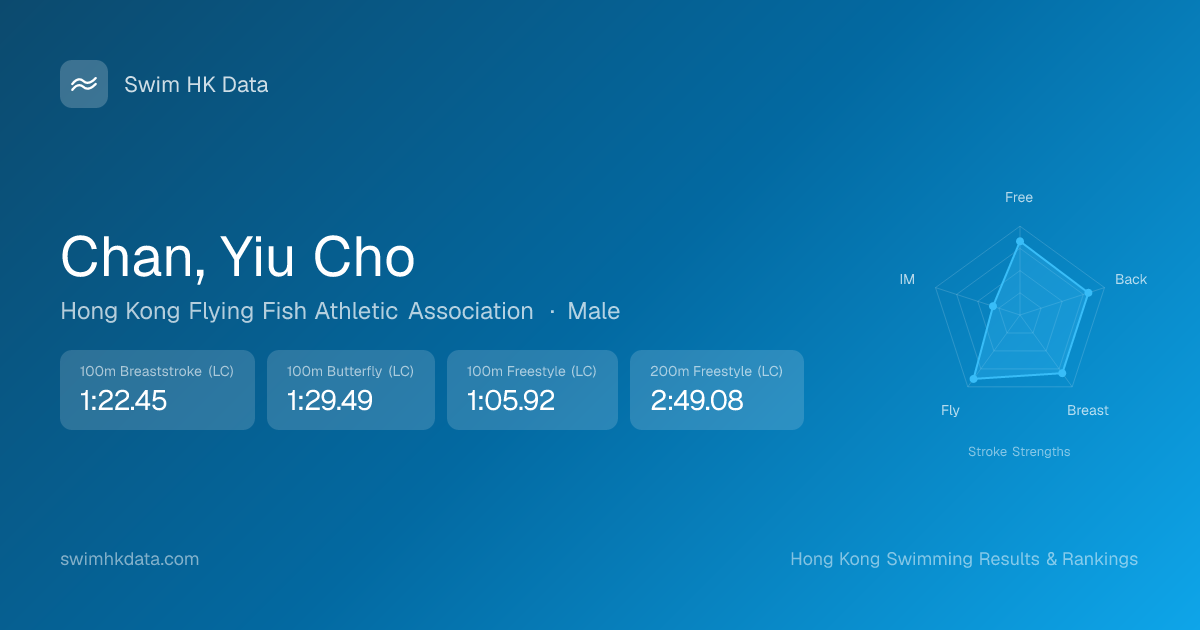
Task: Click the Stroke Strengths chart caption
Action: click(1019, 452)
